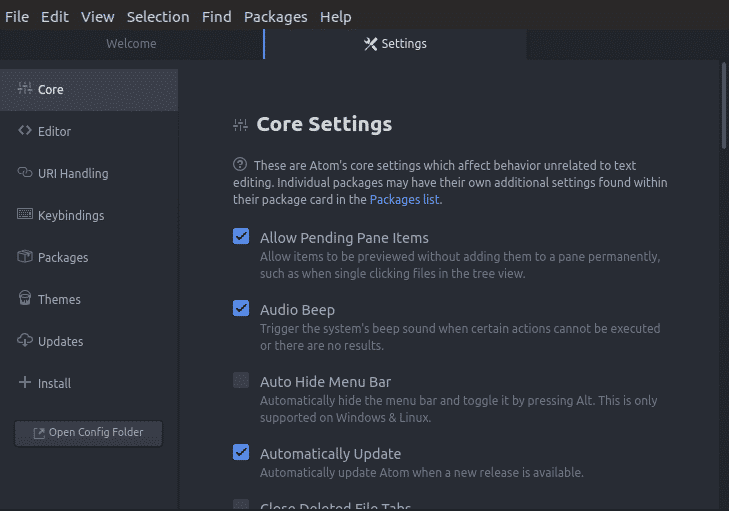This screenshot has width=729, height=511.
Task: Toggle the Close Deleted File Tabs checkbox
Action: point(241,505)
